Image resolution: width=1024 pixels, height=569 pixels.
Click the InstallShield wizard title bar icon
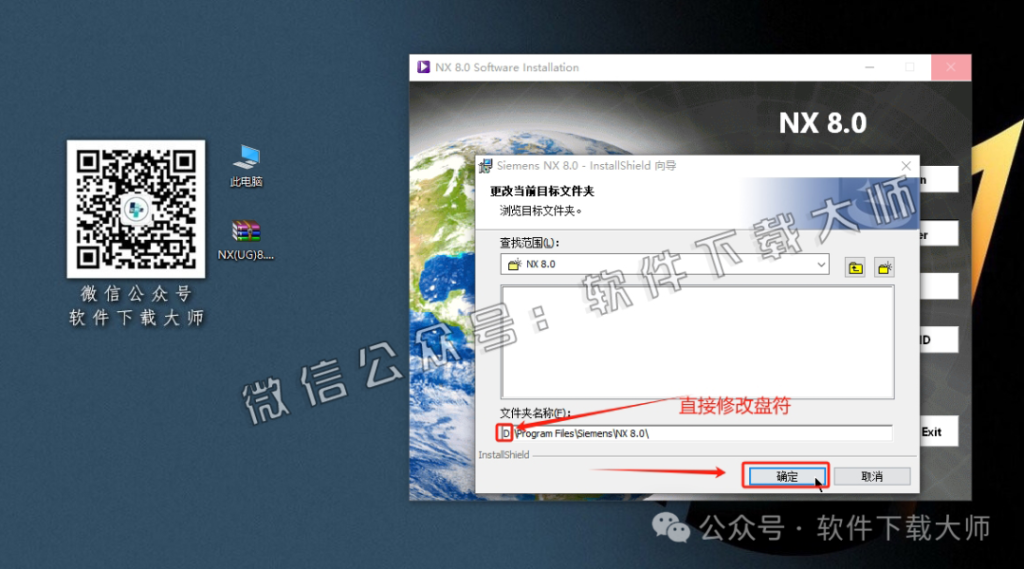(485, 166)
